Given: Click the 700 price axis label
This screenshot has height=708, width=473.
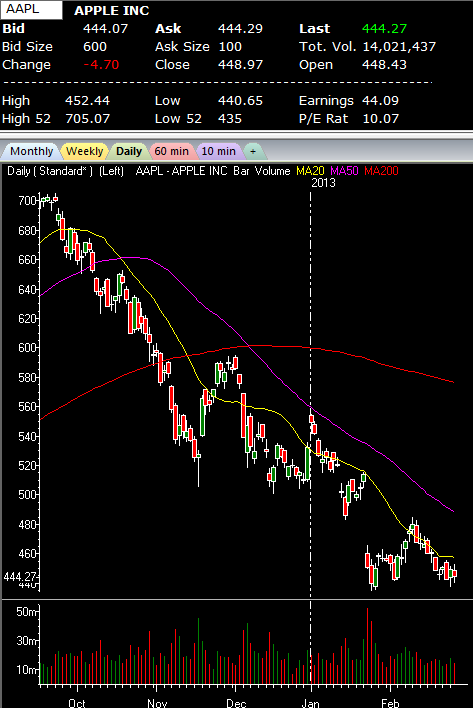Looking at the screenshot, I should pyautogui.click(x=27, y=201).
